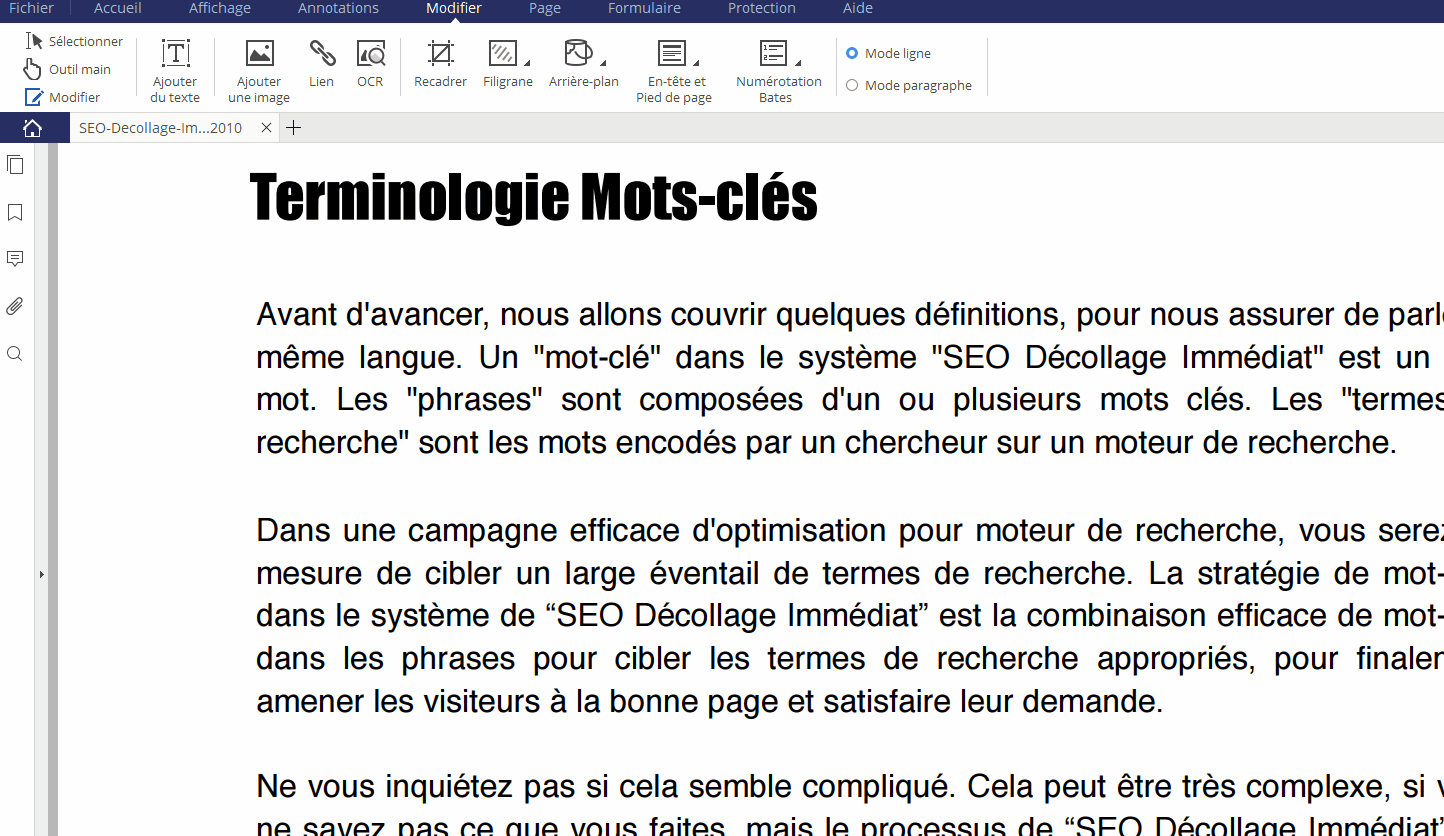This screenshot has height=836, width=1444.
Task: Open the bookmarks panel
Action: click(x=15, y=213)
